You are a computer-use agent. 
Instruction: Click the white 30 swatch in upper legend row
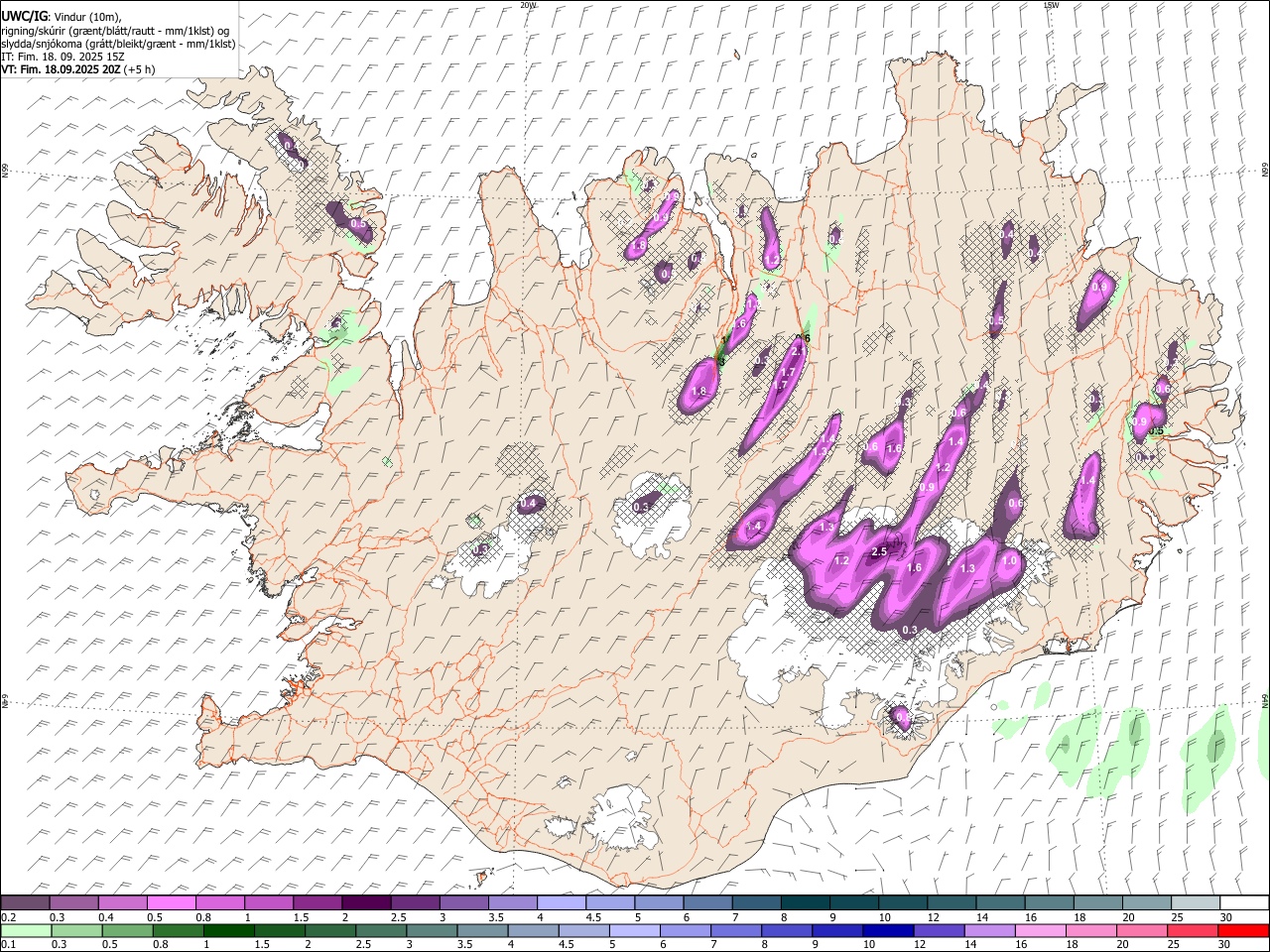[1244, 902]
